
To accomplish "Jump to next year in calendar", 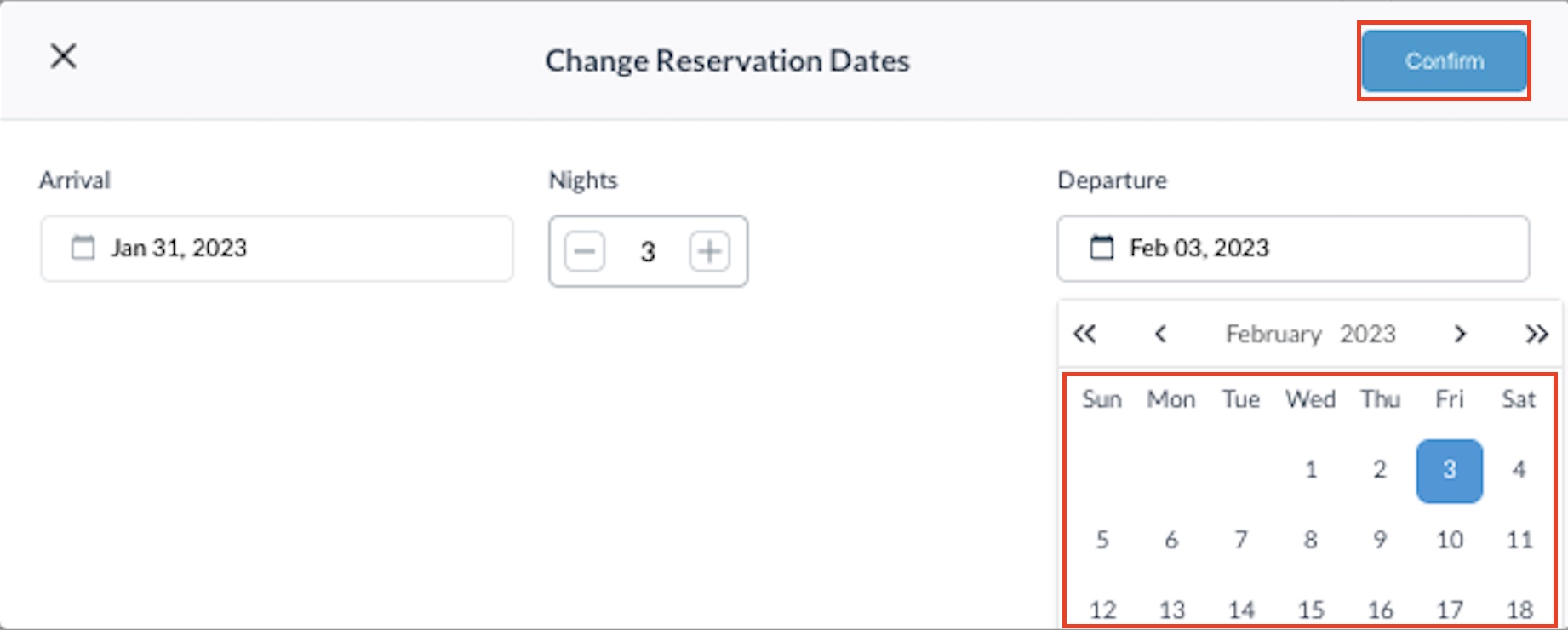I will [1536, 334].
